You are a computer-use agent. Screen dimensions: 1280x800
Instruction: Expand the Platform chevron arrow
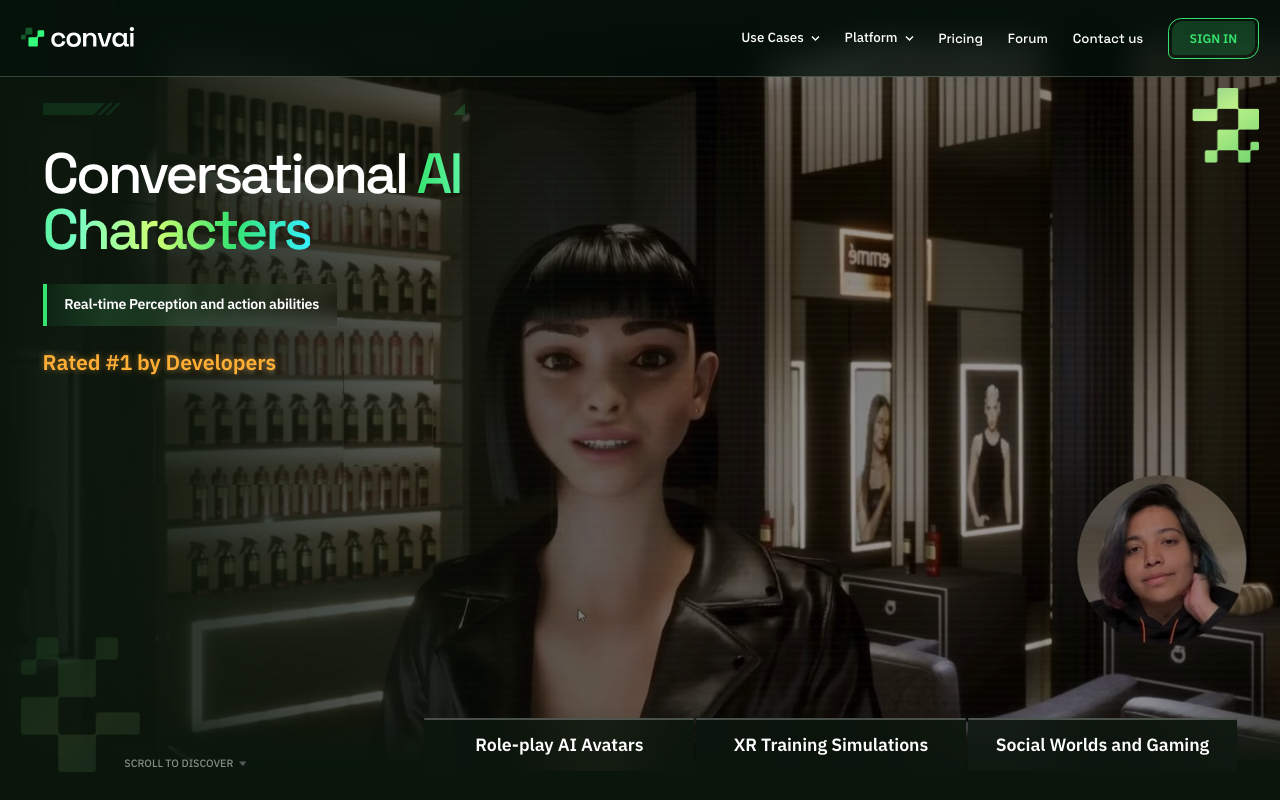point(909,38)
